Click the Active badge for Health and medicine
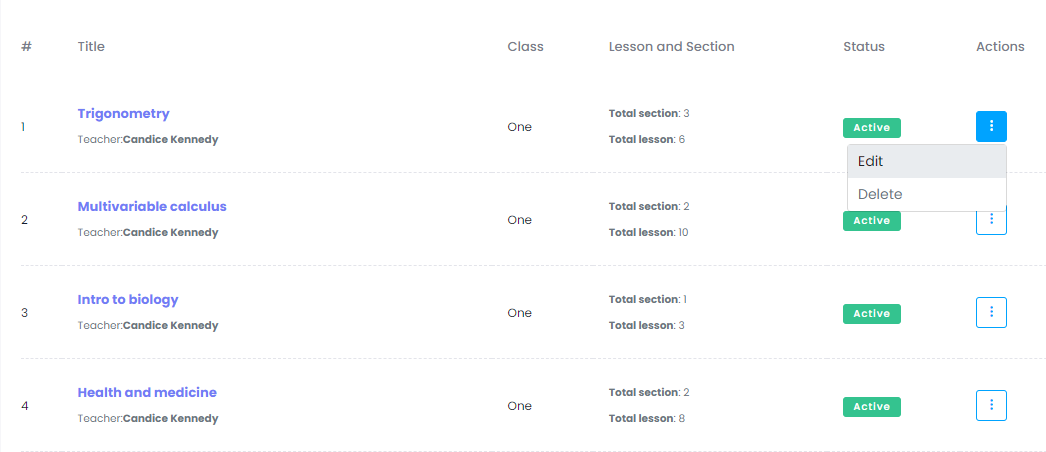This screenshot has width=1046, height=452. click(871, 406)
